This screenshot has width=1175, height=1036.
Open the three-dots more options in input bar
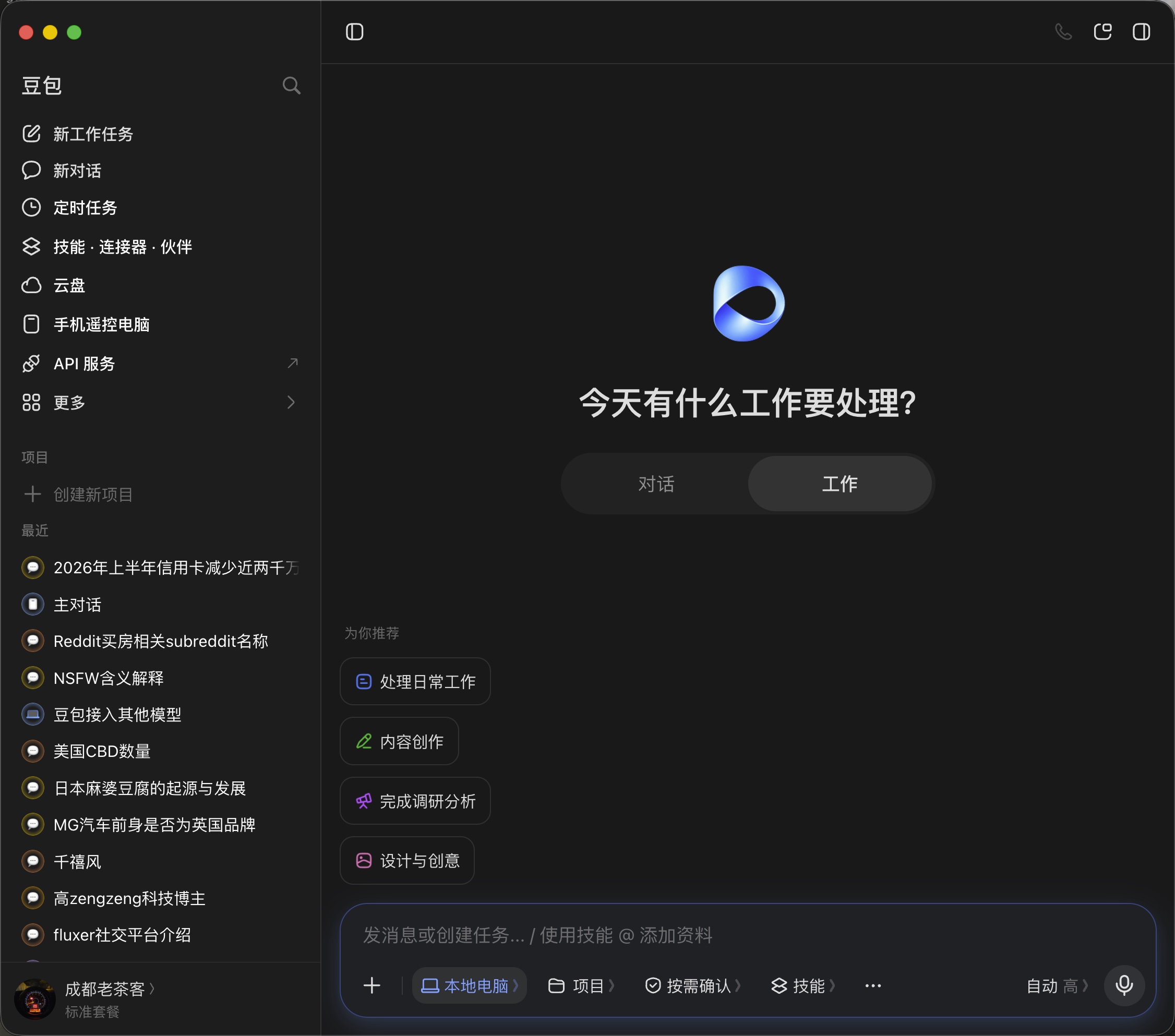pos(872,985)
